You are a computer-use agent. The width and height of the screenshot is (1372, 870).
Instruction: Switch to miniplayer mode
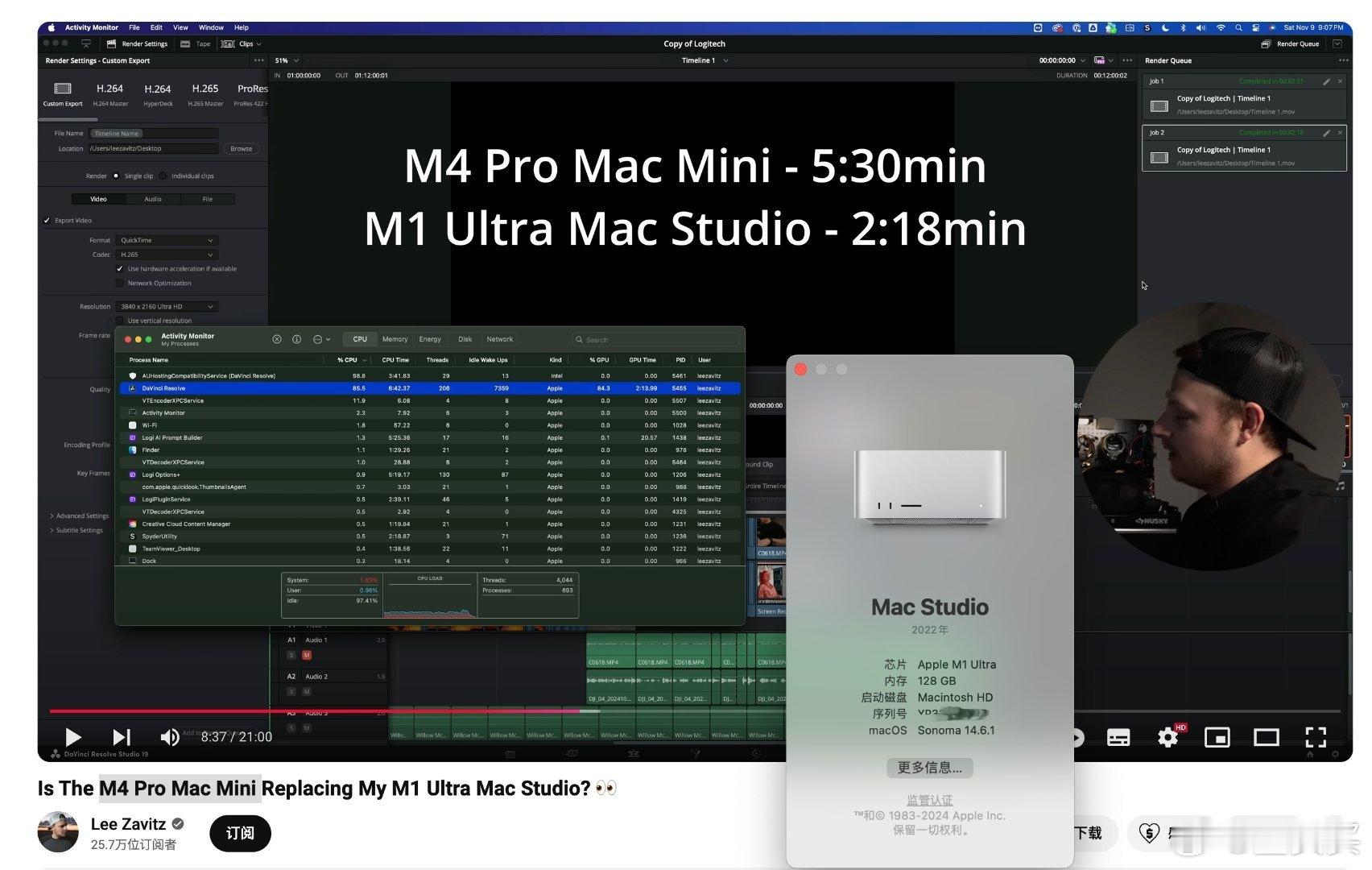coord(1217,737)
